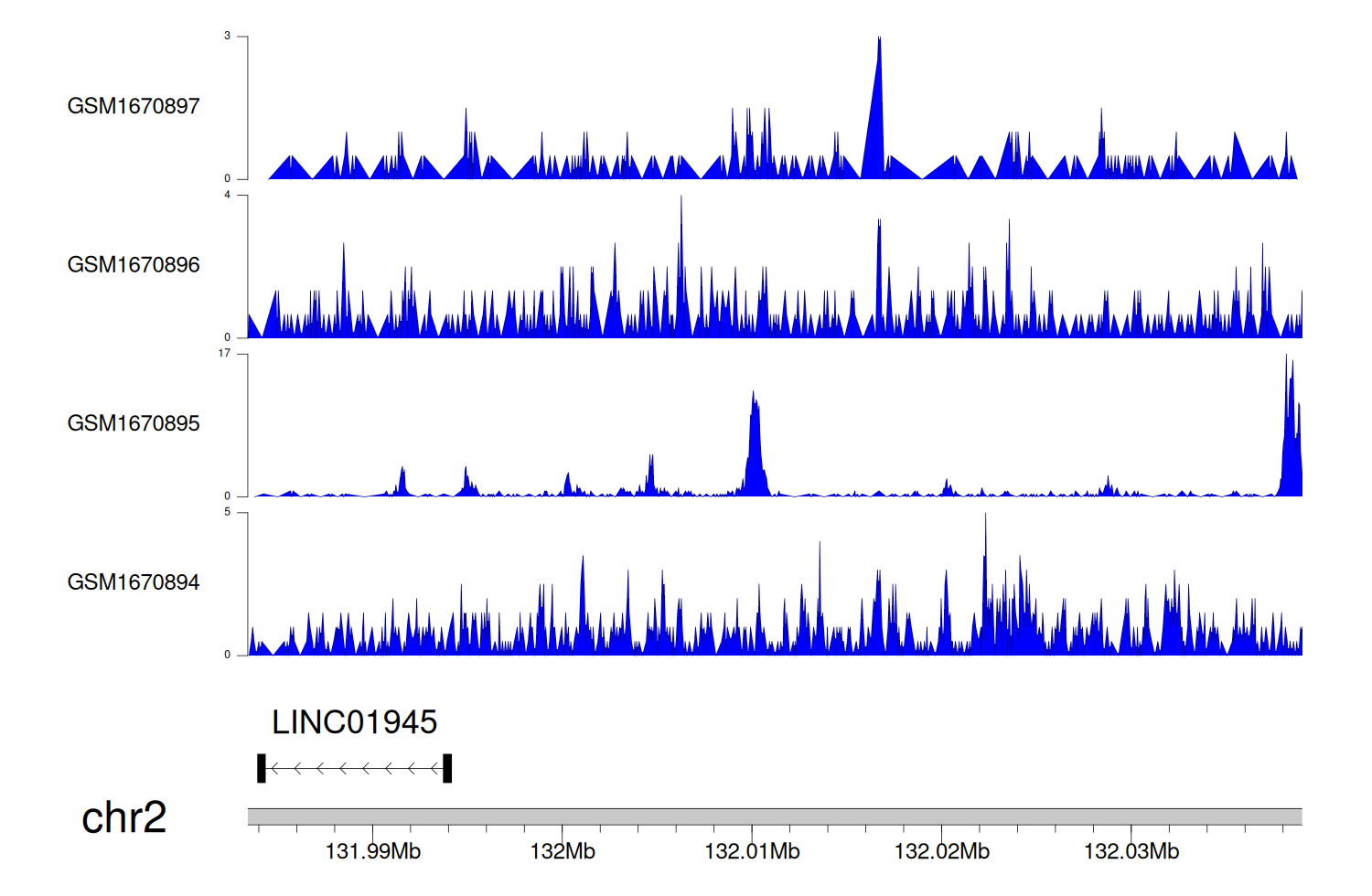The width and height of the screenshot is (1372, 896).
Task: Click the GSM1670895 track name
Action: click(134, 423)
